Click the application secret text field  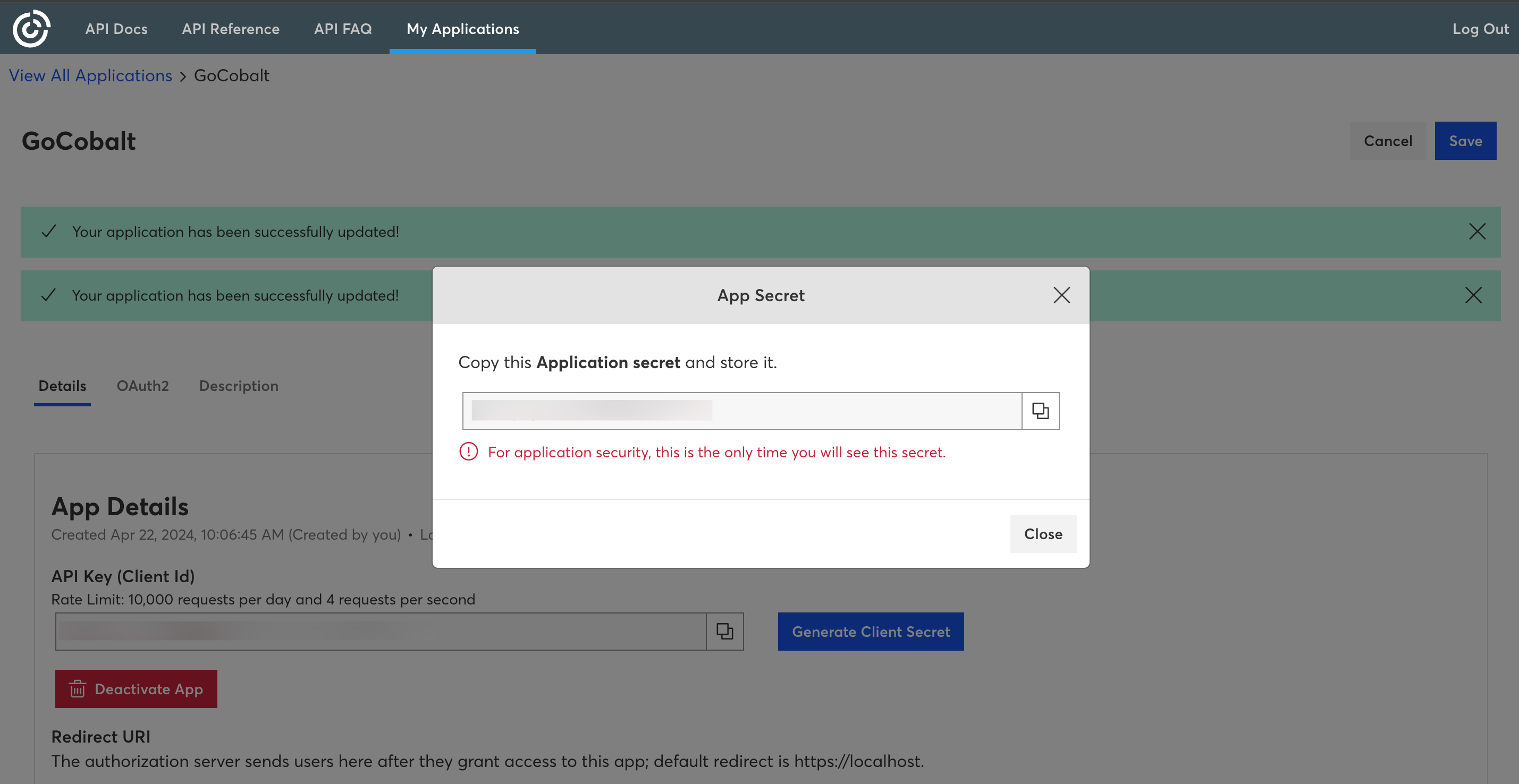pos(741,411)
